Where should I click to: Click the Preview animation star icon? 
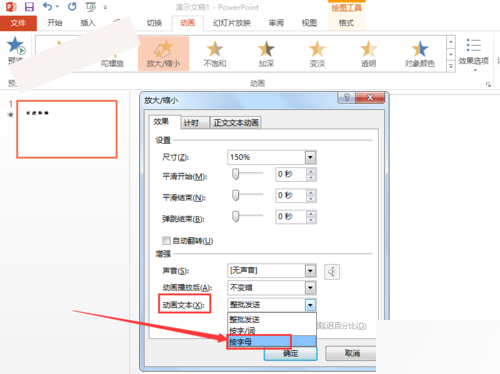coord(16,46)
